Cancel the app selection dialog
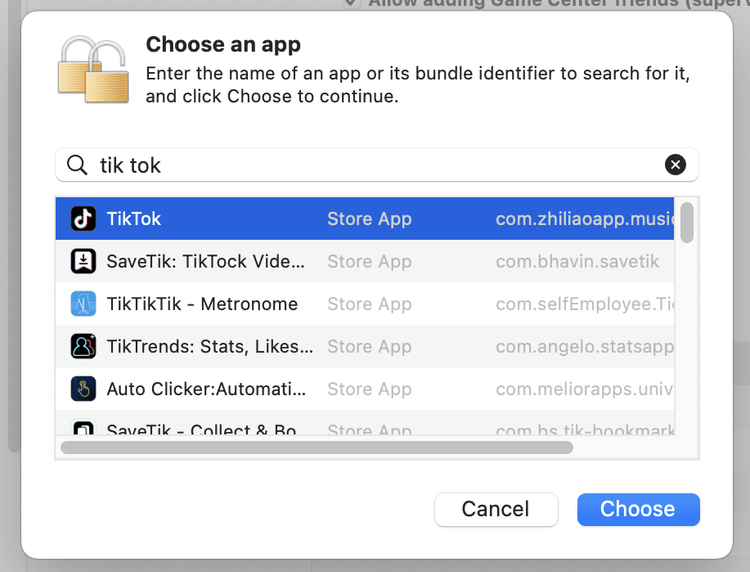This screenshot has height=572, width=750. click(x=496, y=509)
